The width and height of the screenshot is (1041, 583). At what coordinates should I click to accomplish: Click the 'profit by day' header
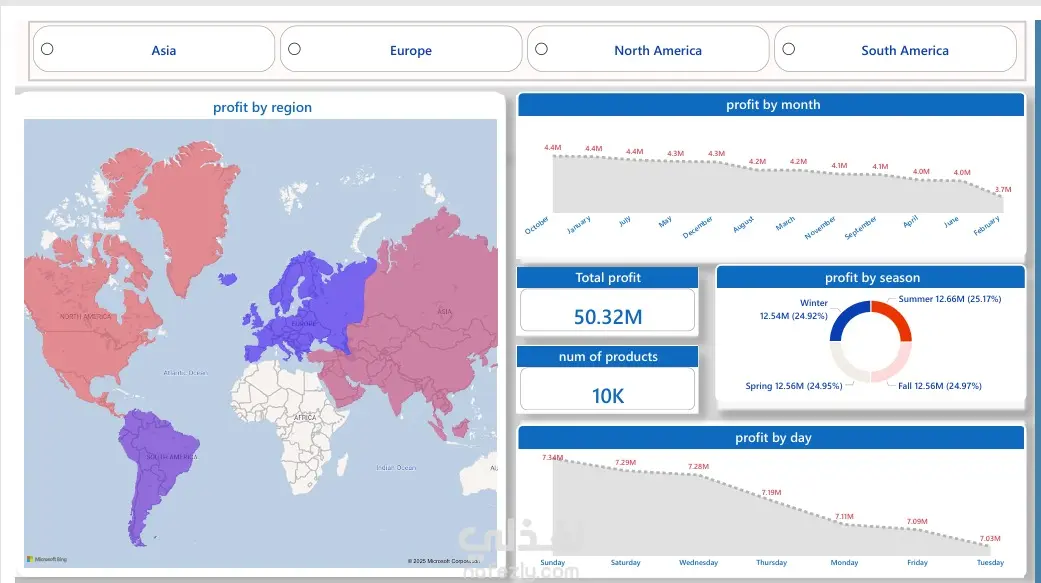coord(772,438)
